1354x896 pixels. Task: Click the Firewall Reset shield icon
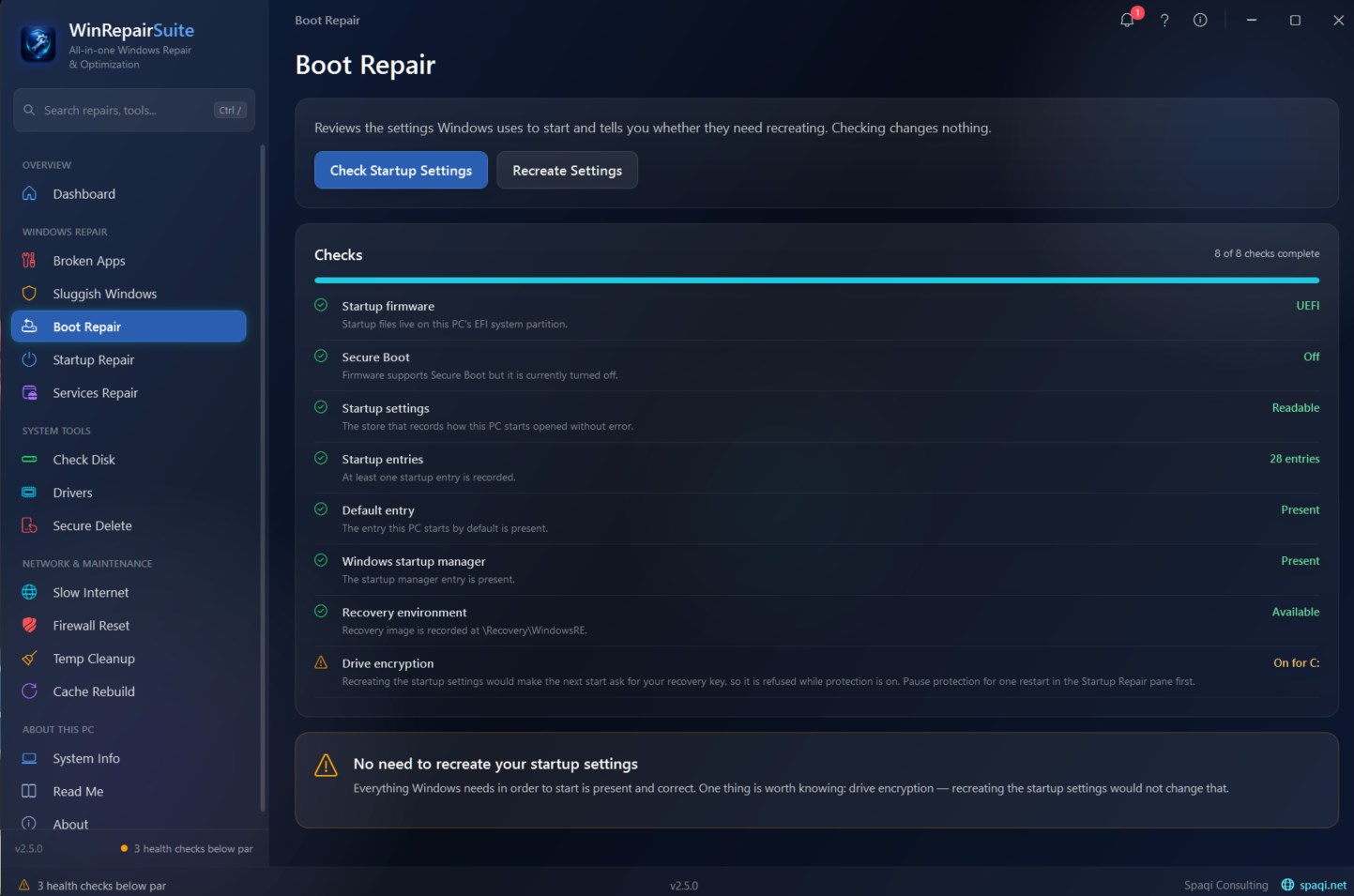29,625
